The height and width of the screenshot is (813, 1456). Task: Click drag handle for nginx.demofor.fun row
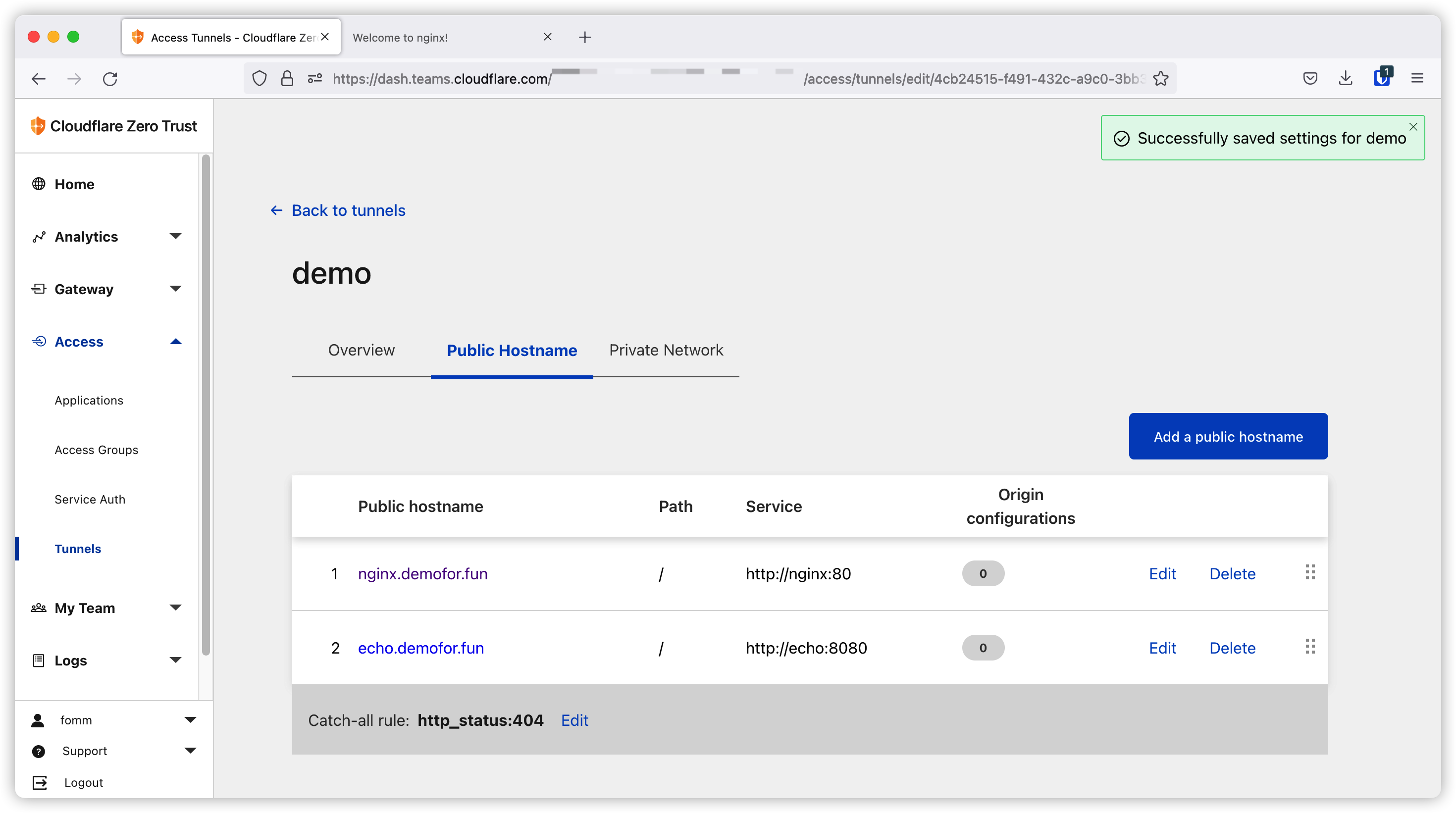[1310, 572]
